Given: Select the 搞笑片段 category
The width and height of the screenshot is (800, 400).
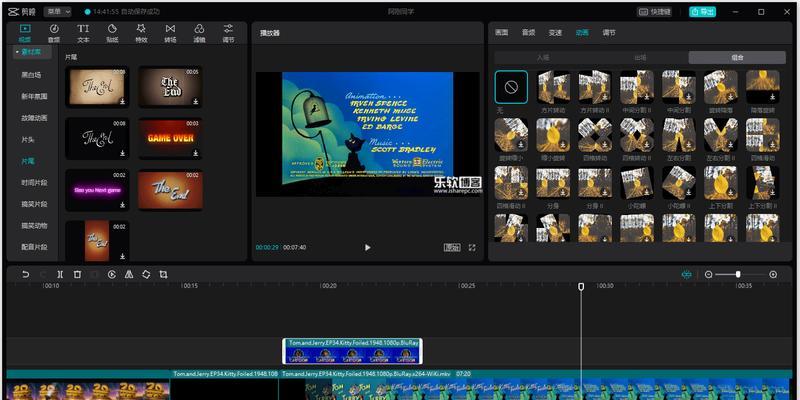Looking at the screenshot, I should click(x=34, y=204).
